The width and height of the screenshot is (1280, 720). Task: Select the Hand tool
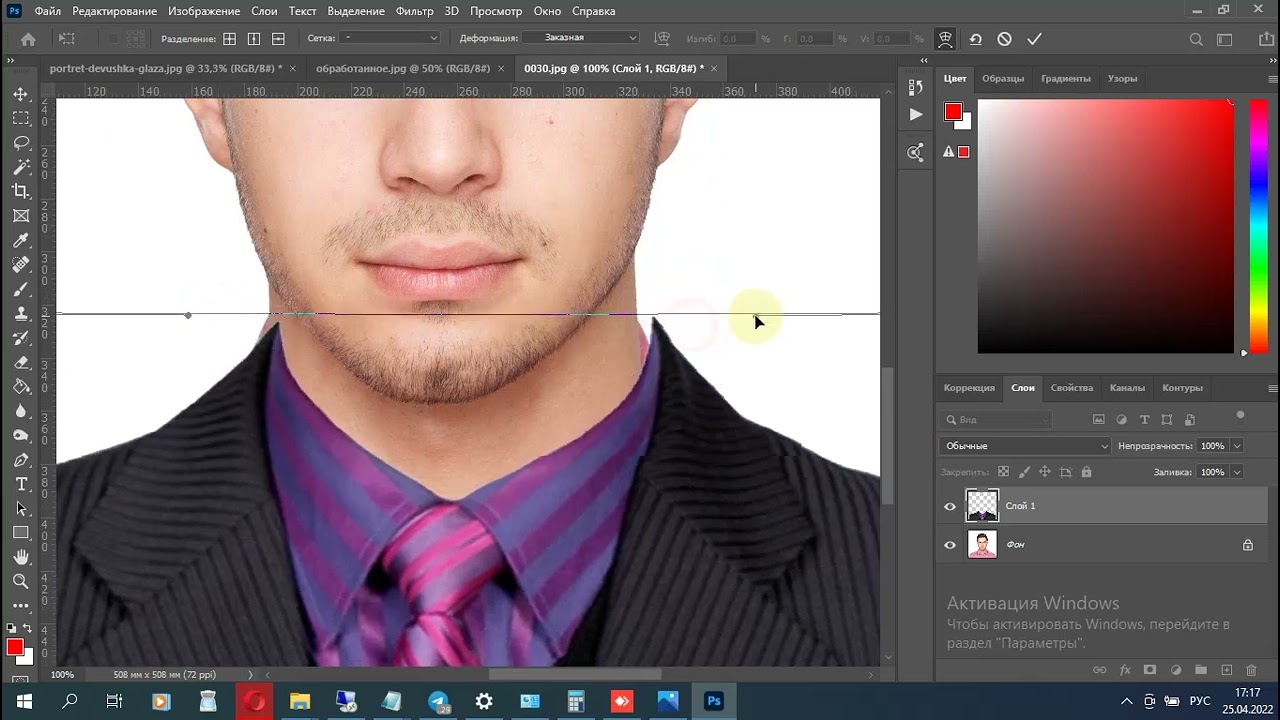tap(20, 557)
